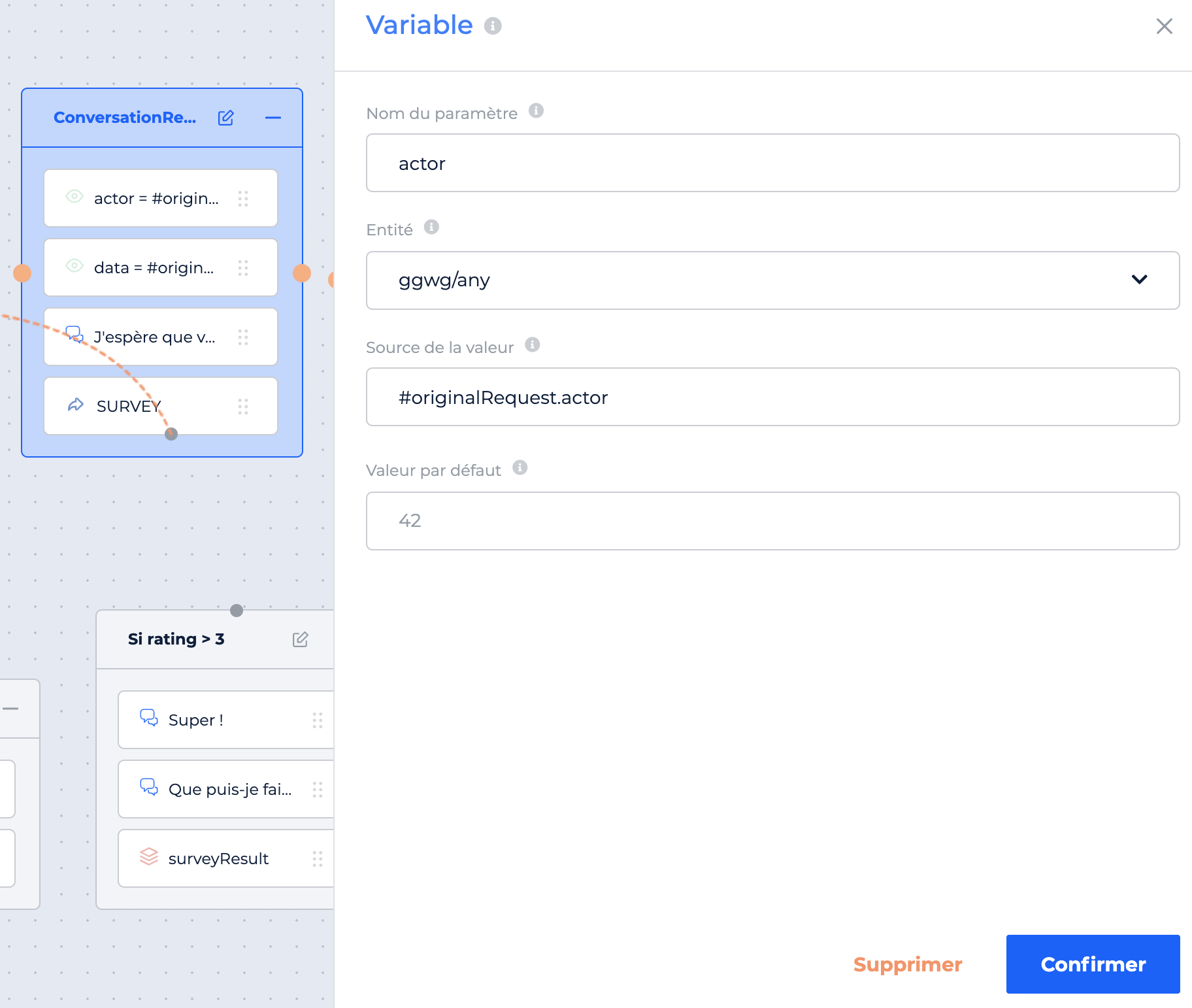Viewport: 1192px width, 1008px height.
Task: Edit the Si rating > 3 node
Action: [300, 639]
